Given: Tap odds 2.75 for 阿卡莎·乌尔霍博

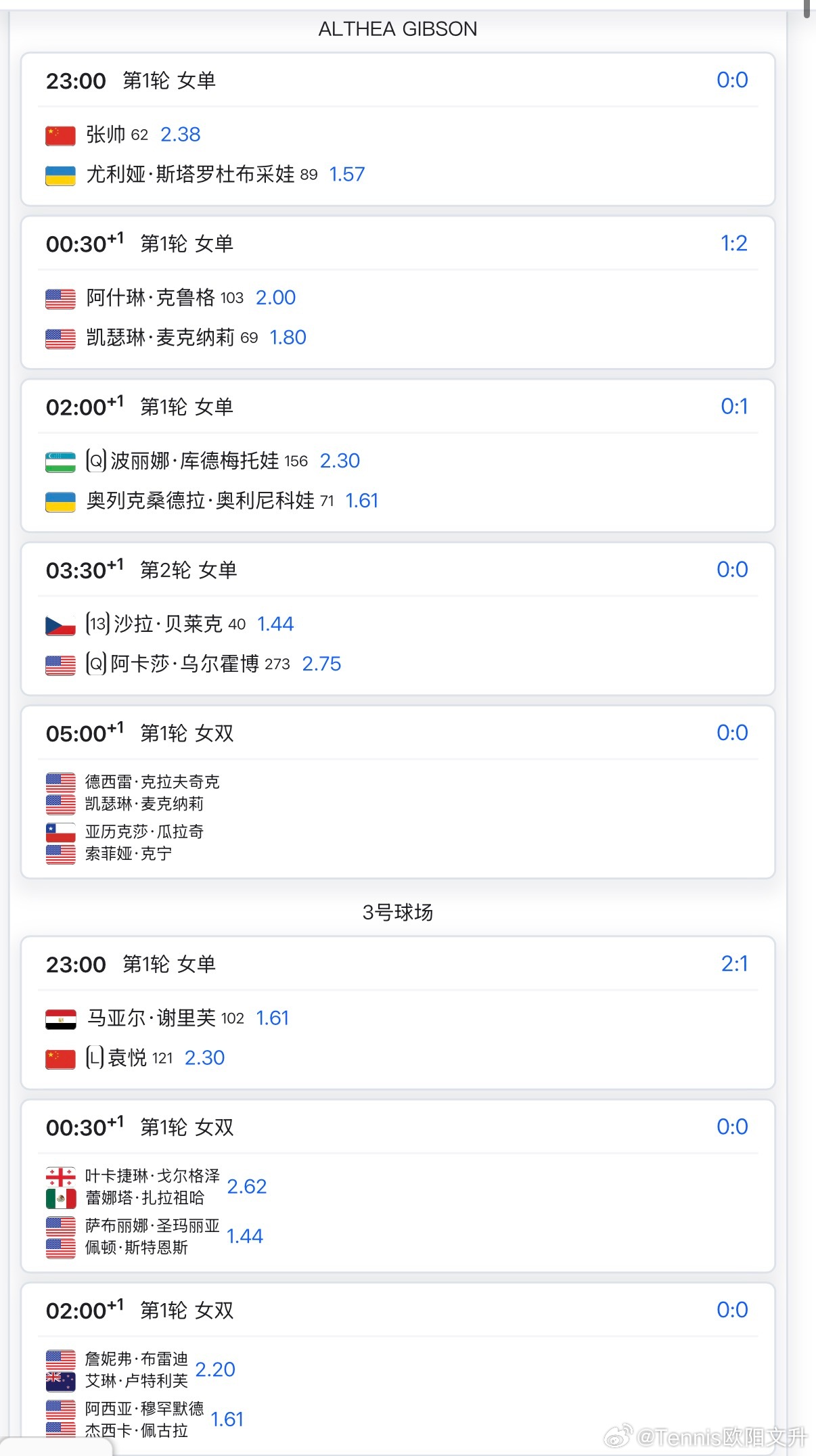Looking at the screenshot, I should click(321, 664).
